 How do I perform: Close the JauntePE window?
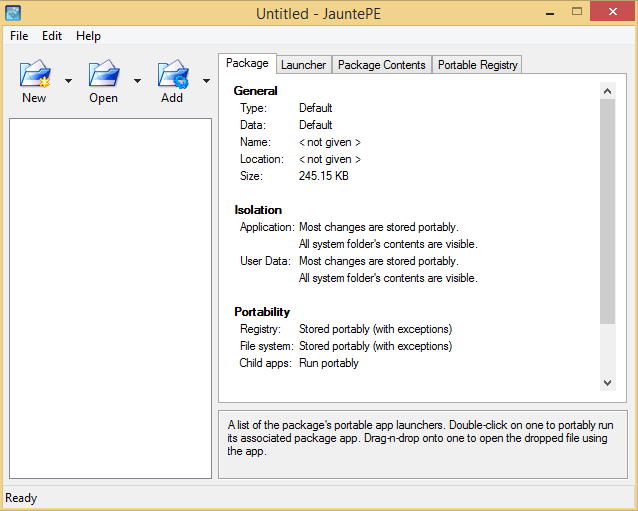coord(613,12)
